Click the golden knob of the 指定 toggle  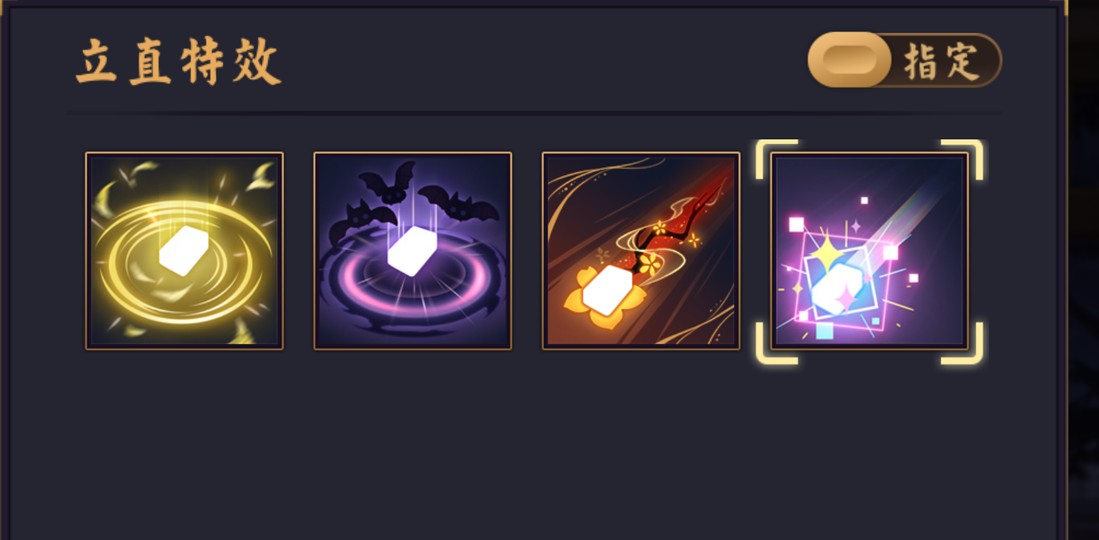[x=849, y=60]
